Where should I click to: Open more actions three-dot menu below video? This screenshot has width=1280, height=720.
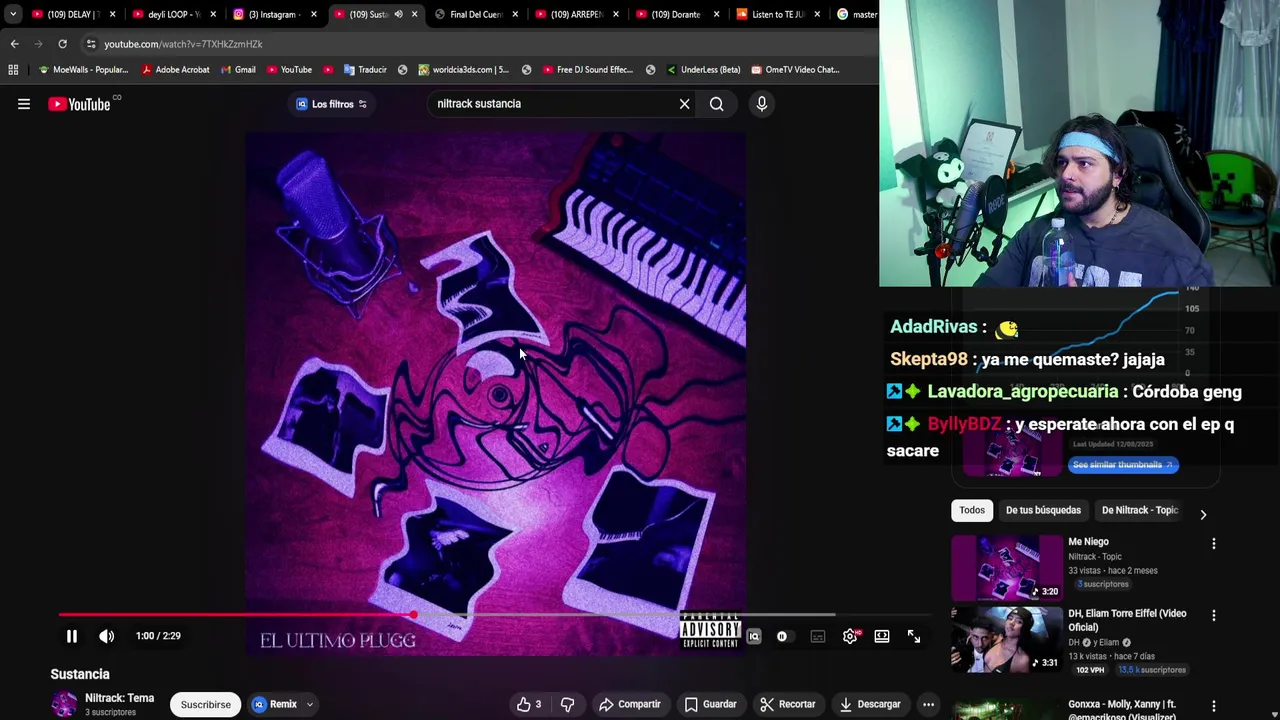pos(928,704)
